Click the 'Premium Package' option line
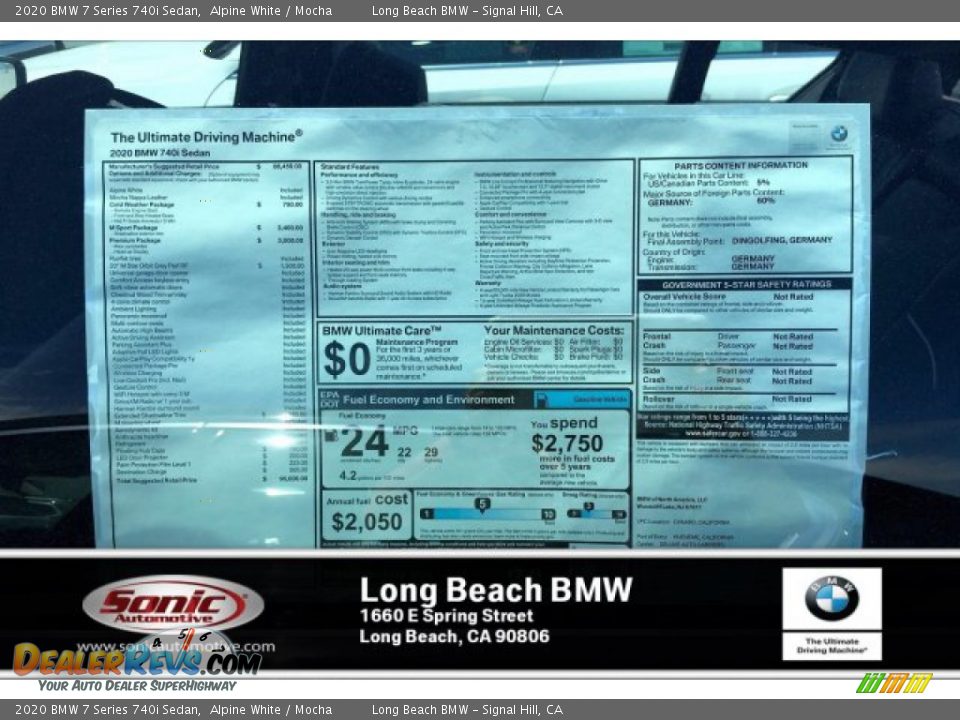 pyautogui.click(x=206, y=241)
